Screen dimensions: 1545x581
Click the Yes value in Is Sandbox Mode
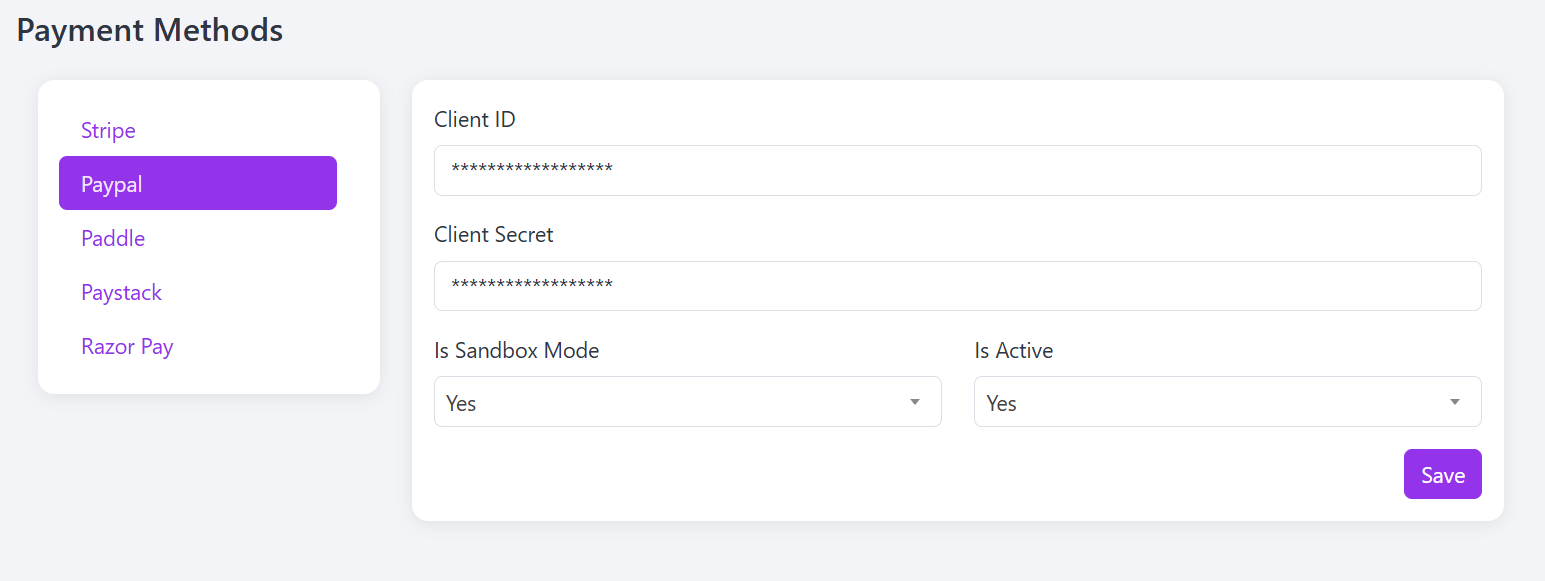(461, 404)
